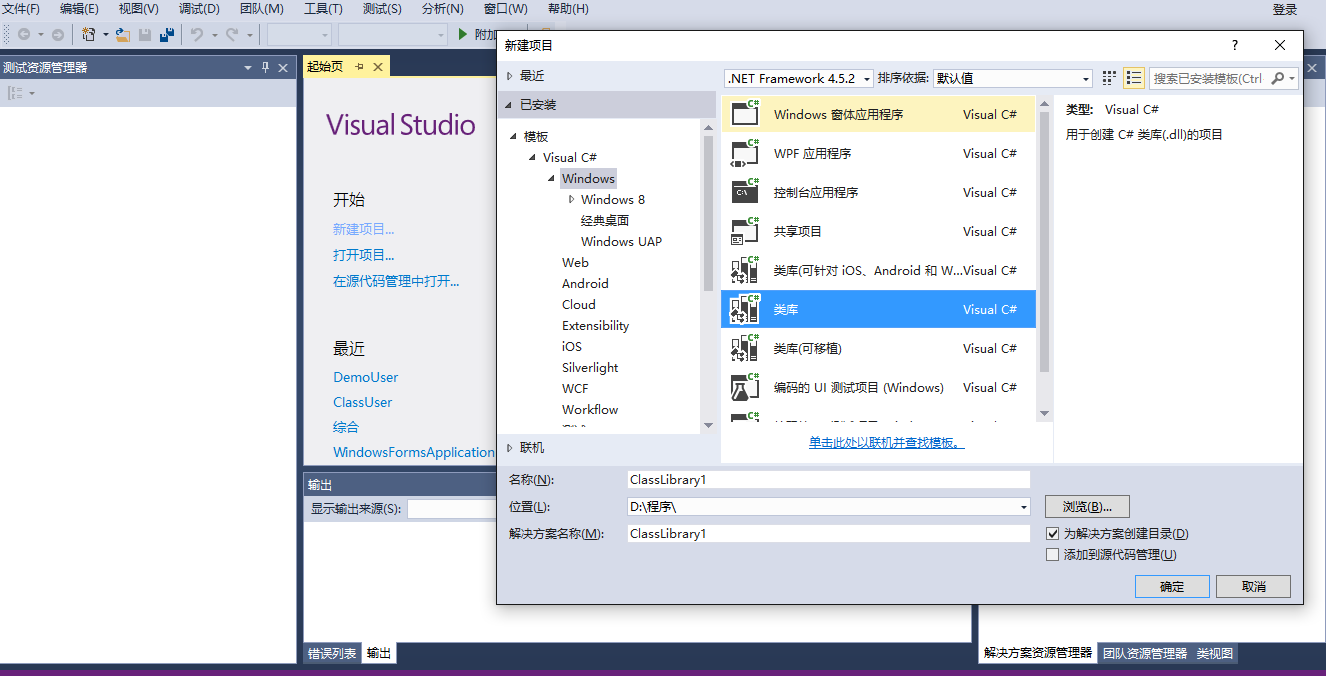Screen dimensions: 1326x676
Task: Open the 位置 path dropdown arrow
Action: (1023, 507)
